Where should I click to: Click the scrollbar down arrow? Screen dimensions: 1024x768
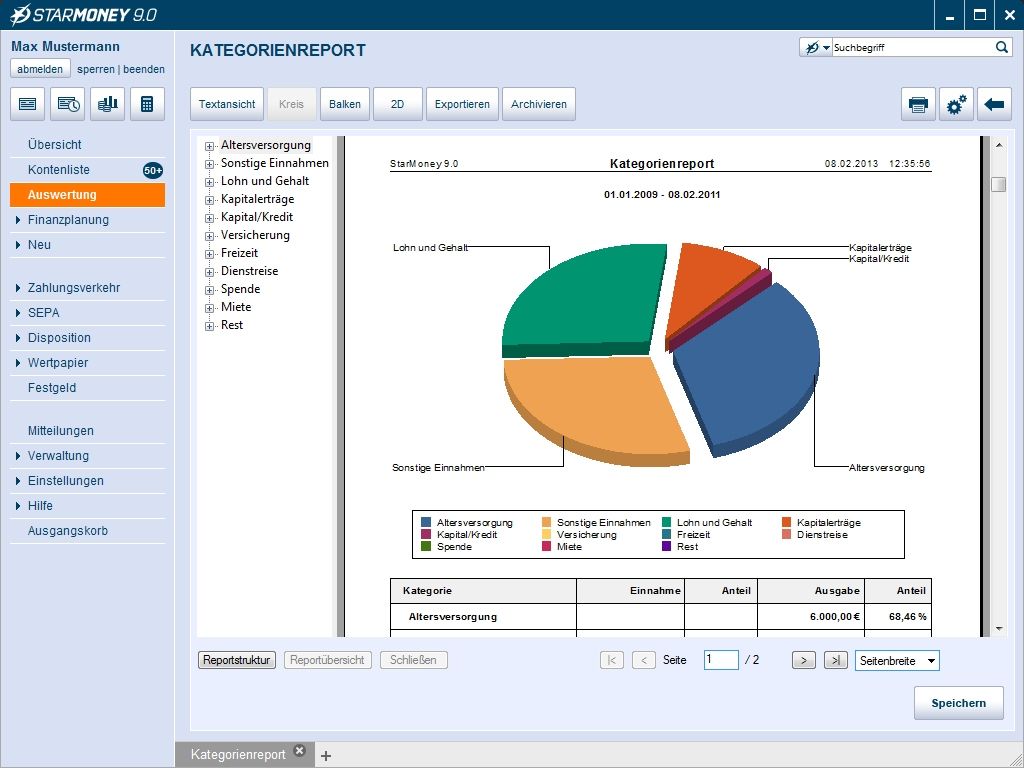999,629
